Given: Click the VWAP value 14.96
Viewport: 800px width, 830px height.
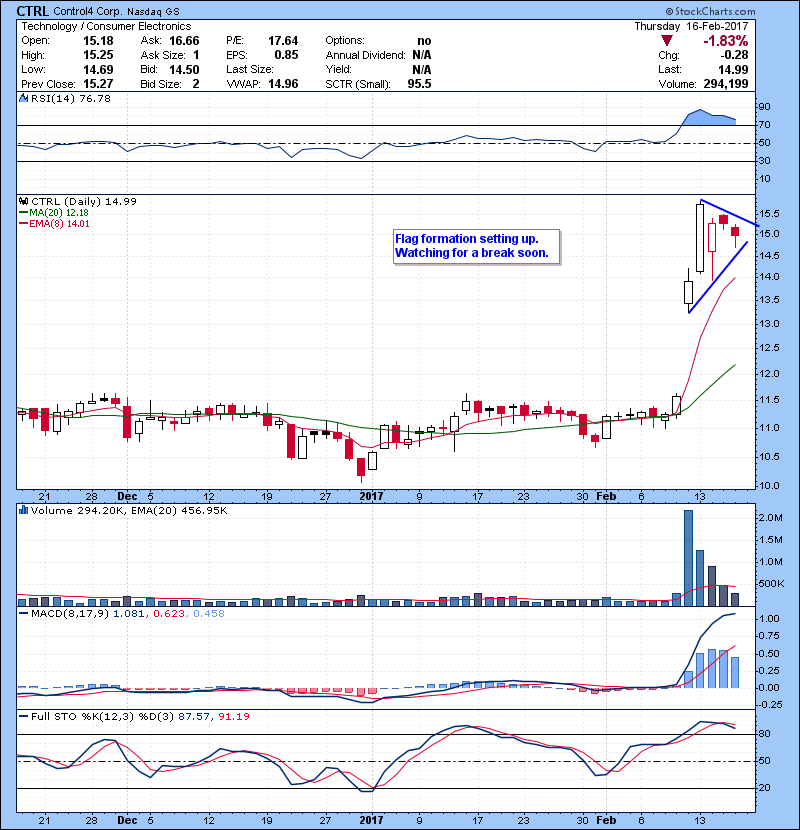Looking at the screenshot, I should [283, 84].
